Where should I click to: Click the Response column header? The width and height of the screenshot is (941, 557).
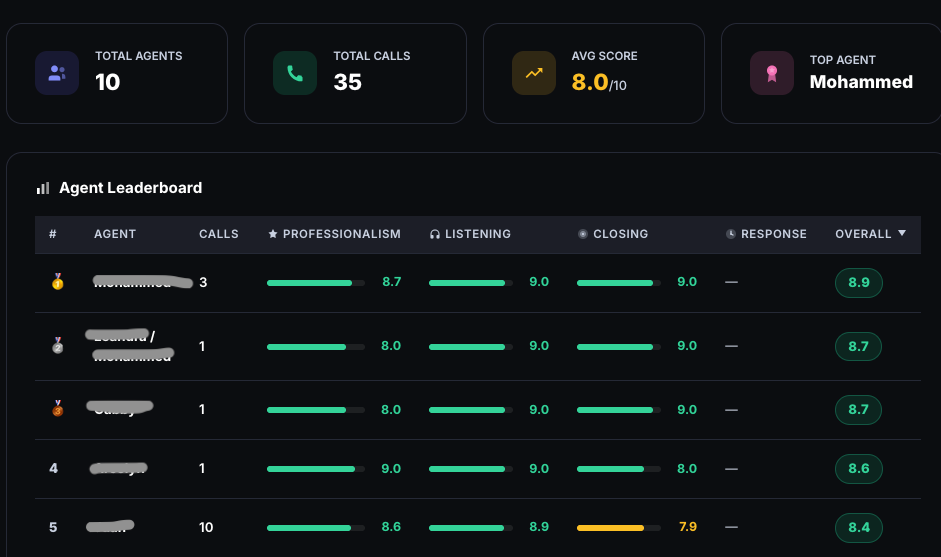click(773, 234)
